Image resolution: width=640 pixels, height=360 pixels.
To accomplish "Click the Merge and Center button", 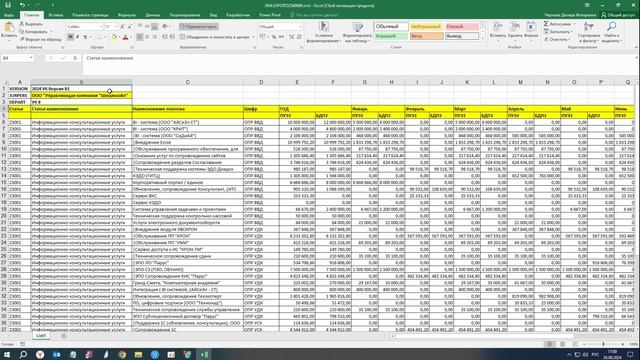I will tap(215, 37).
